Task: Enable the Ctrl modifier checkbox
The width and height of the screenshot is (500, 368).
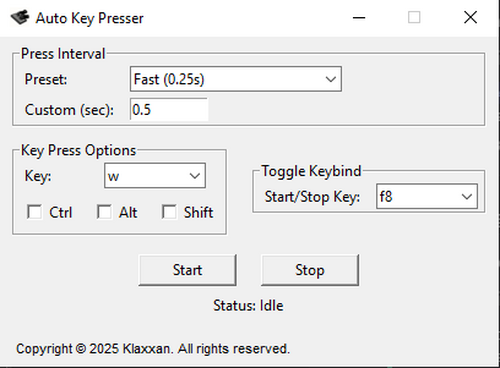Action: pos(35,212)
